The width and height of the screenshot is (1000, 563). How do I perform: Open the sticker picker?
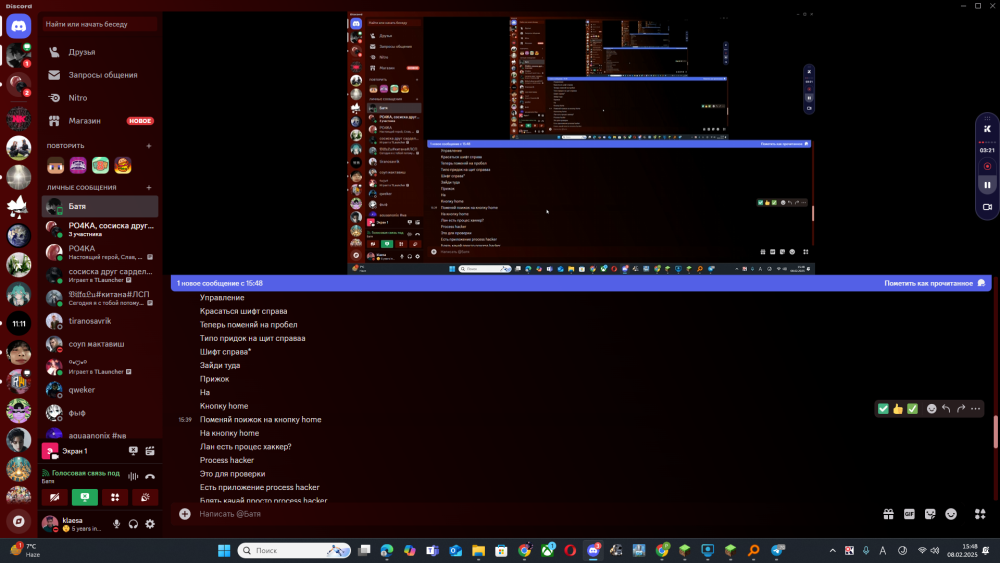click(930, 514)
